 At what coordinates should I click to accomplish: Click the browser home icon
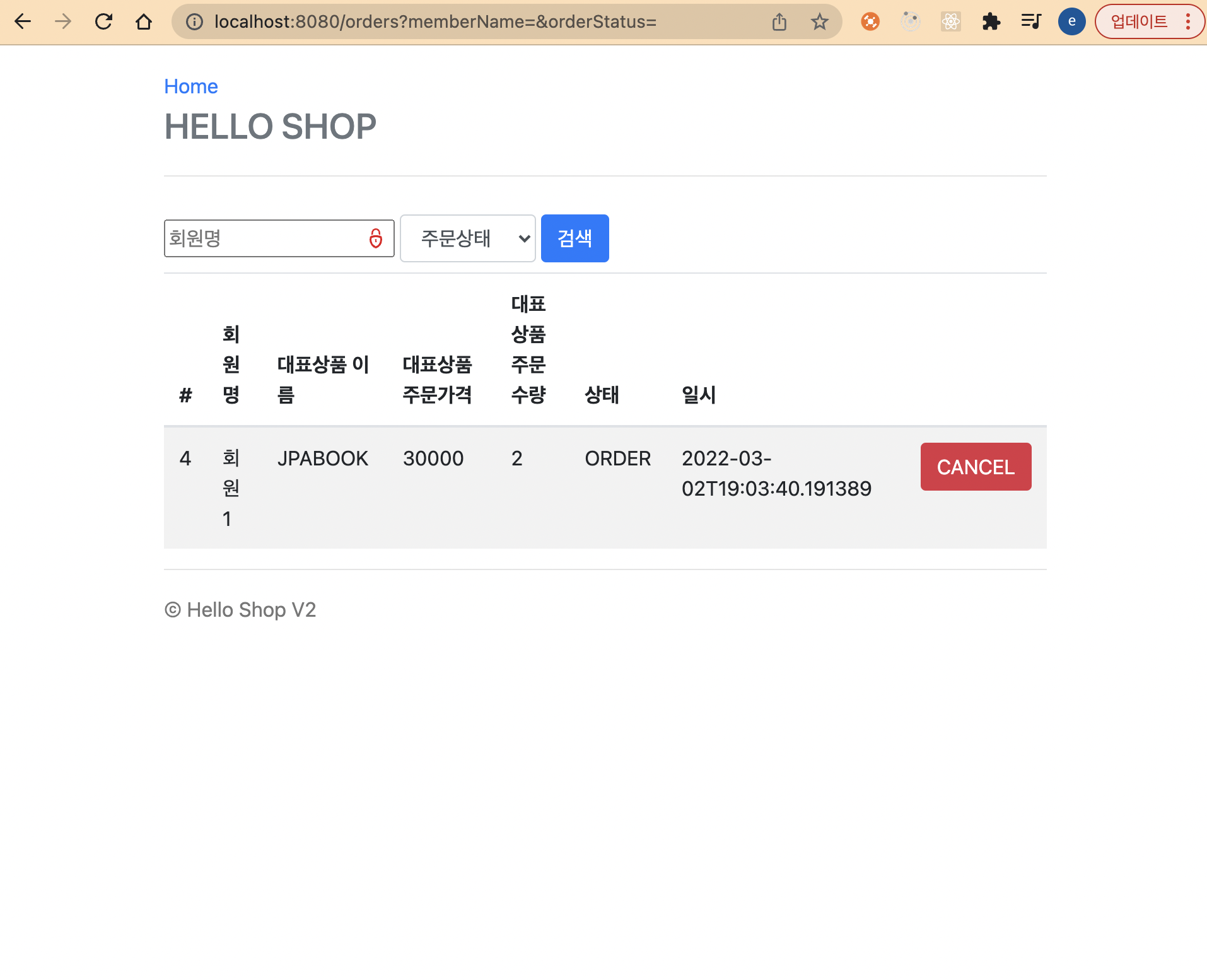(143, 21)
